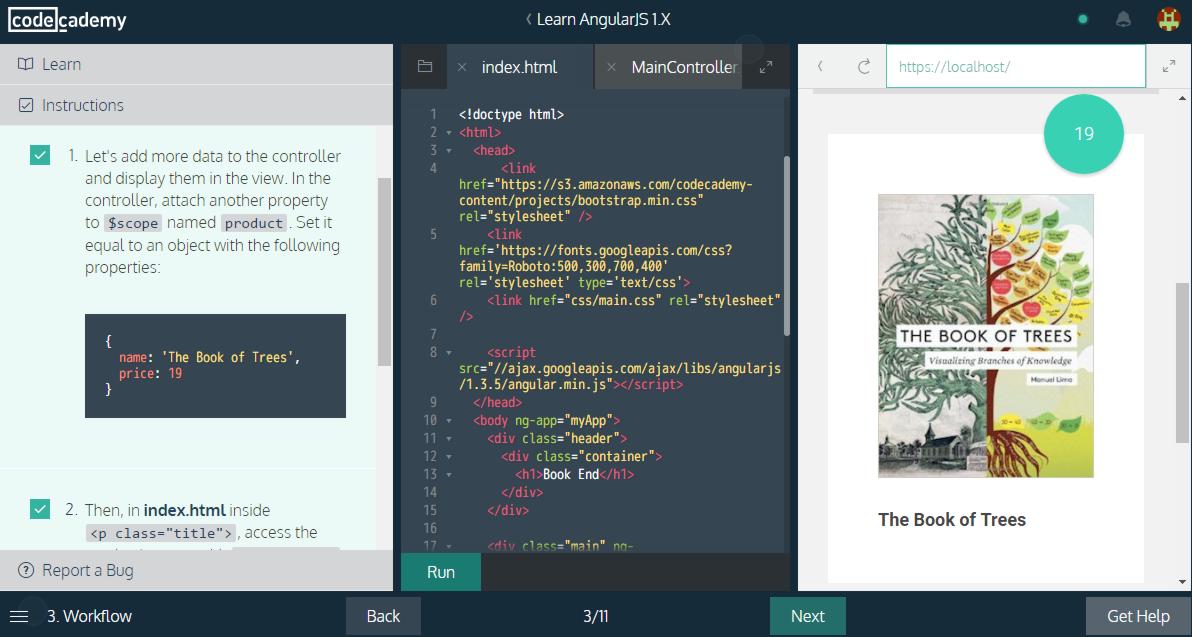
Task: Click the browser preview back arrow
Action: tap(820, 65)
